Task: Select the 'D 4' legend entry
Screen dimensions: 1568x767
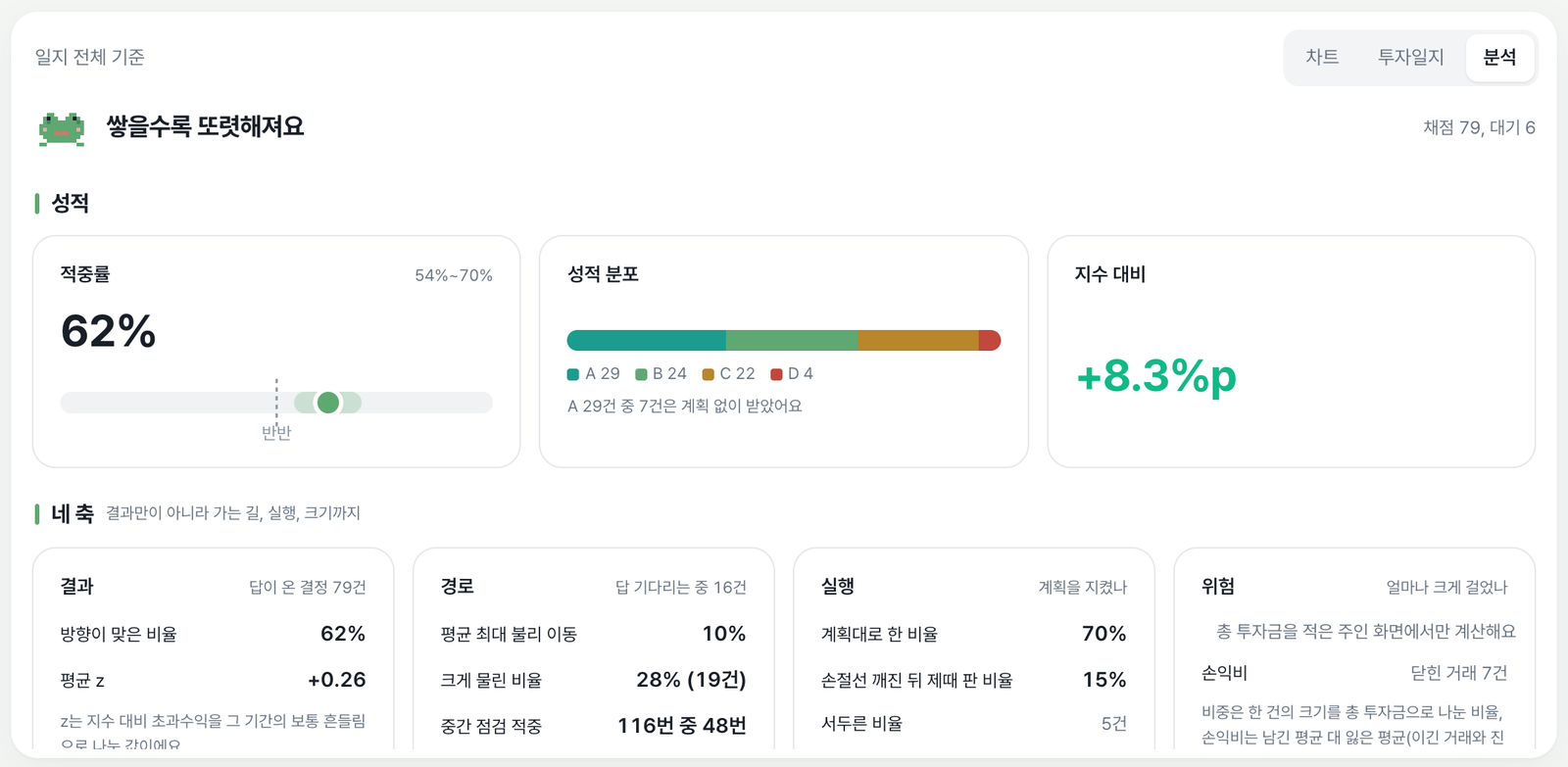Action: (x=792, y=374)
